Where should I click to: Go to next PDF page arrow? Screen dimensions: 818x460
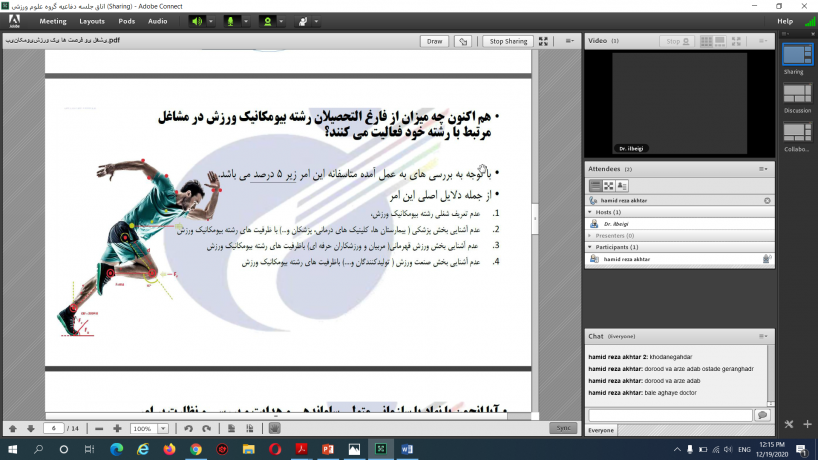click(x=31, y=428)
